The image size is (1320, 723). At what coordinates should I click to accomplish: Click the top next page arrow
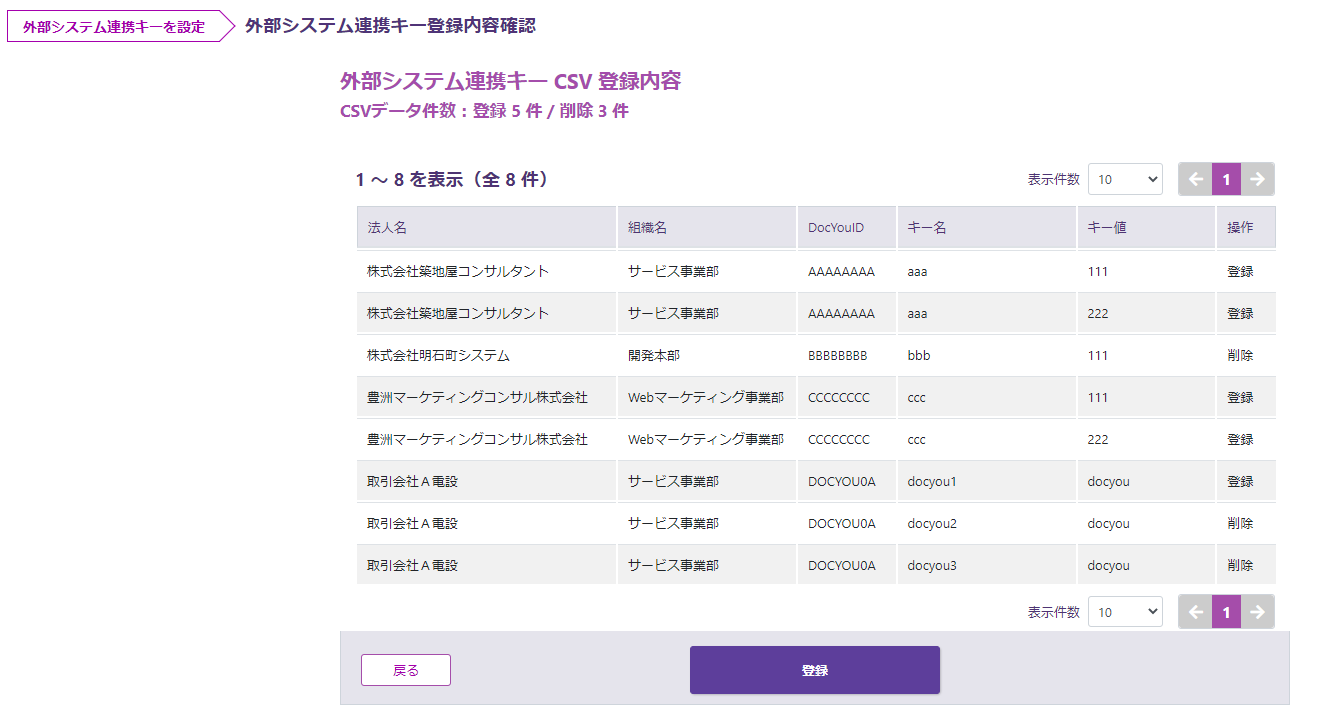1258,179
